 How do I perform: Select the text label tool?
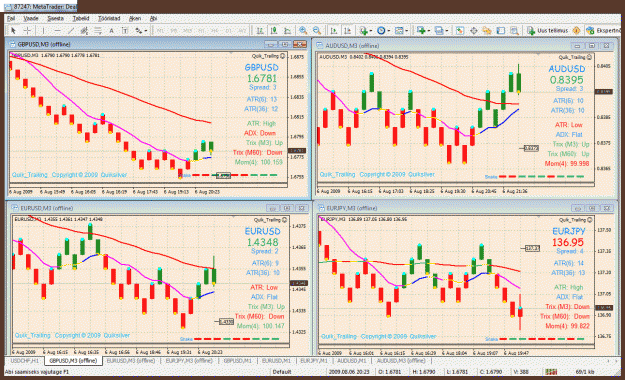point(125,31)
